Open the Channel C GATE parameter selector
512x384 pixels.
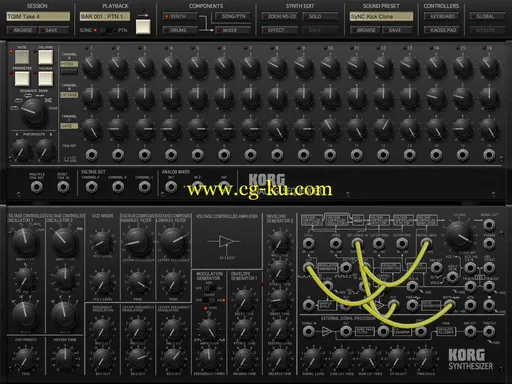point(69,126)
